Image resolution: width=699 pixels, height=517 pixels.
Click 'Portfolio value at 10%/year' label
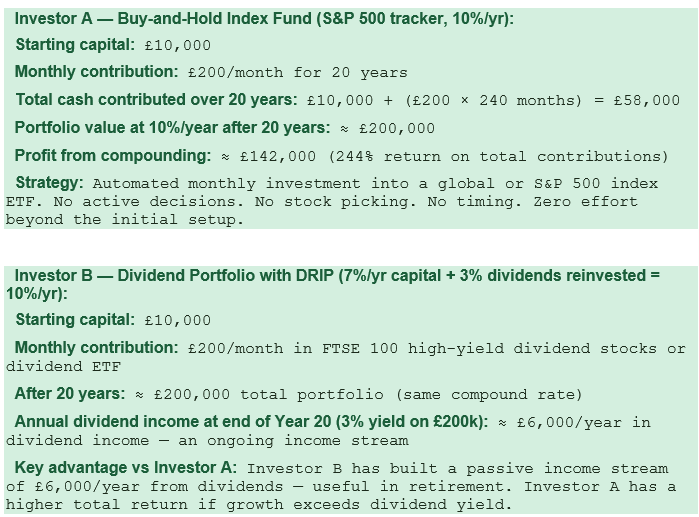pos(173,128)
